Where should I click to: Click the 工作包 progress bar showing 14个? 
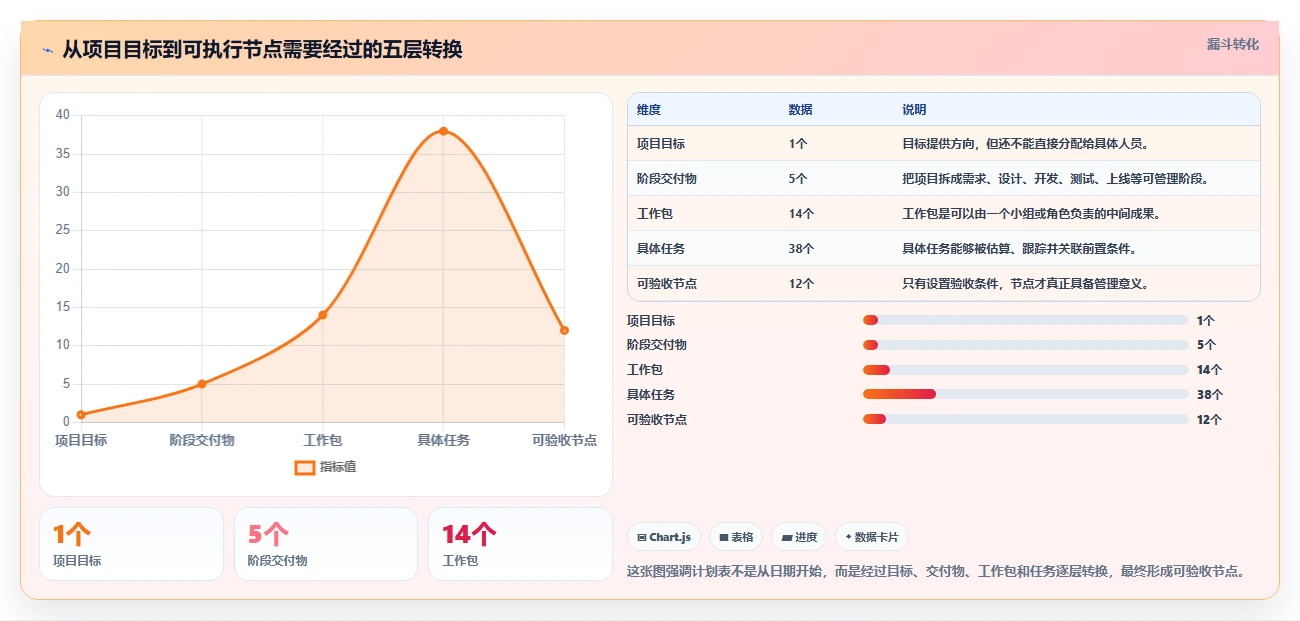pyautogui.click(x=1025, y=370)
